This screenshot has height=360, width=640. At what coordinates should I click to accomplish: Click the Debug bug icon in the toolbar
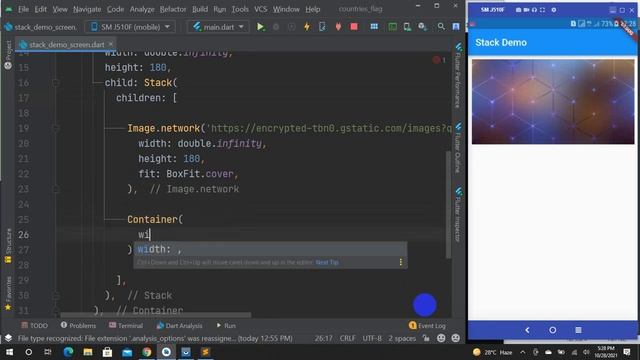point(276,27)
